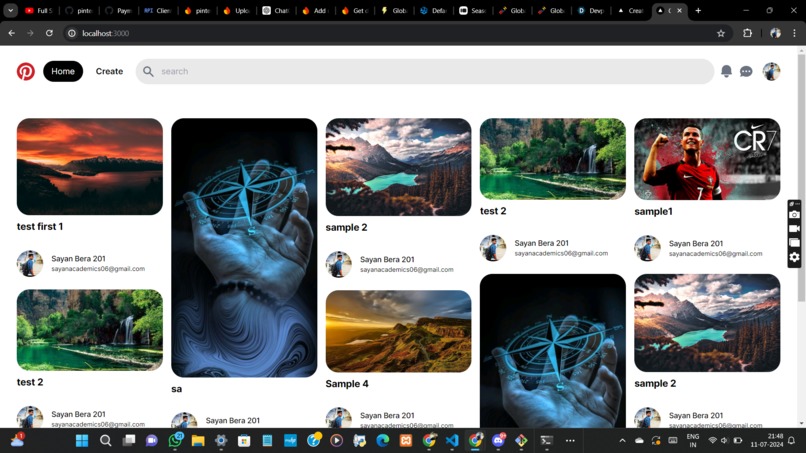
Task: Switch to the 'Devp' tab
Action: (591, 10)
